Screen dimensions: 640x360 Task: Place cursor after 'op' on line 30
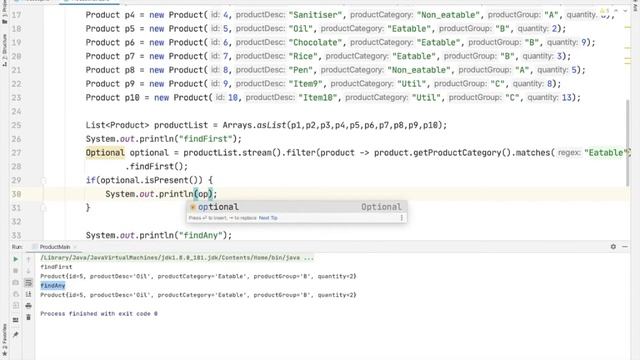coord(208,194)
